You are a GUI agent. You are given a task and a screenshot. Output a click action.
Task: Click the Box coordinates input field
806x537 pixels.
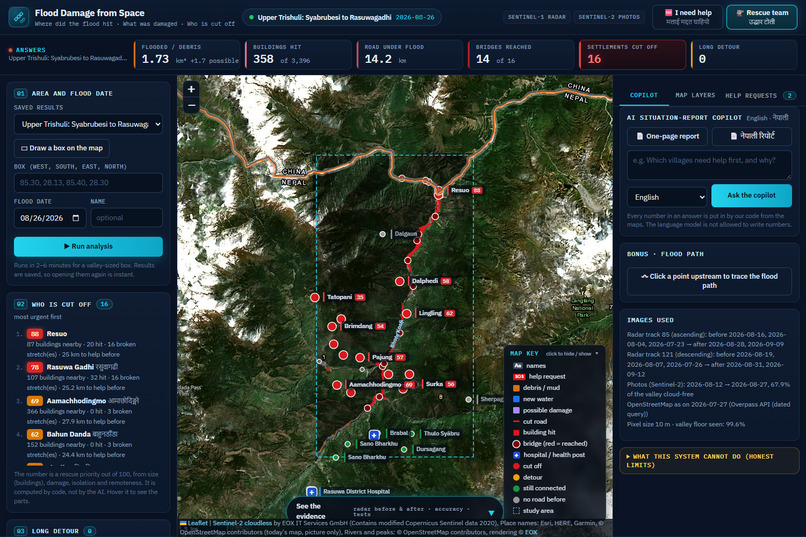[x=88, y=183]
